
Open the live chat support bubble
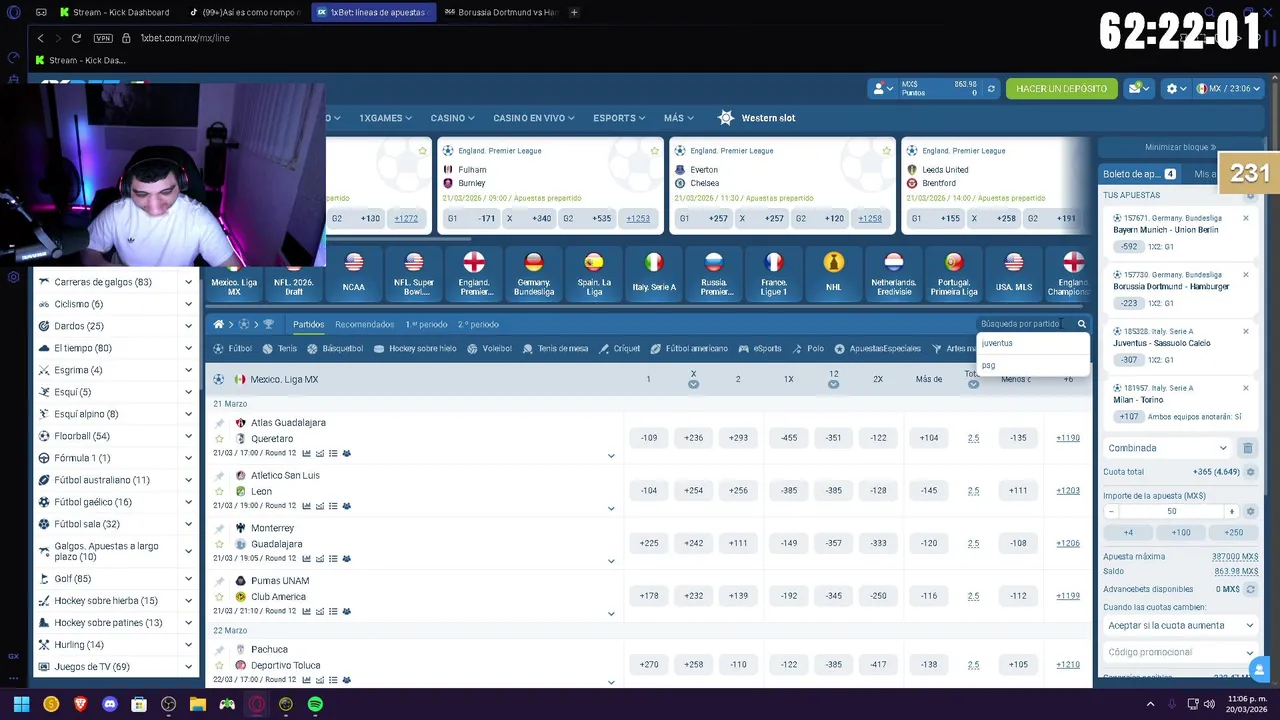tap(1259, 669)
